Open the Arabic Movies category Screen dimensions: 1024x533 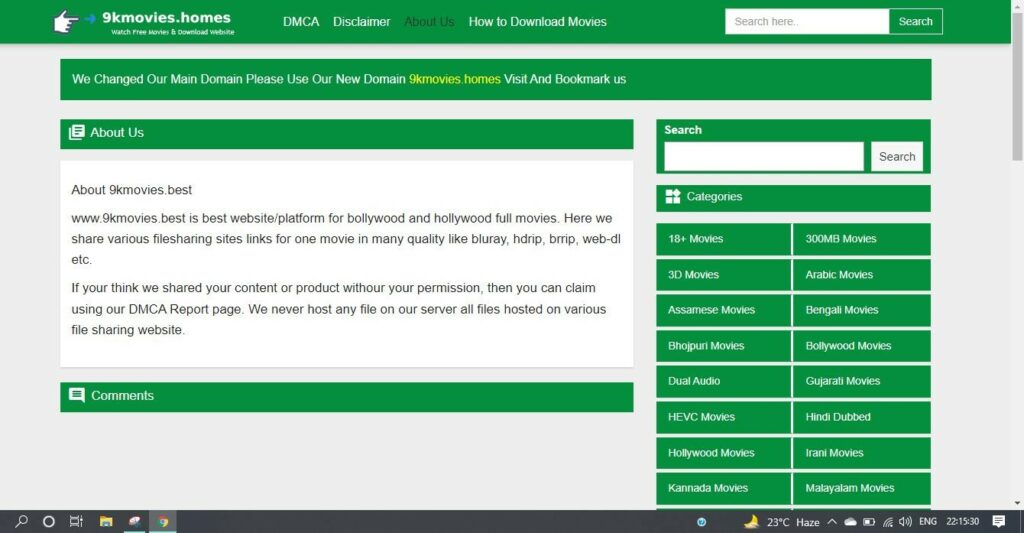coord(861,275)
